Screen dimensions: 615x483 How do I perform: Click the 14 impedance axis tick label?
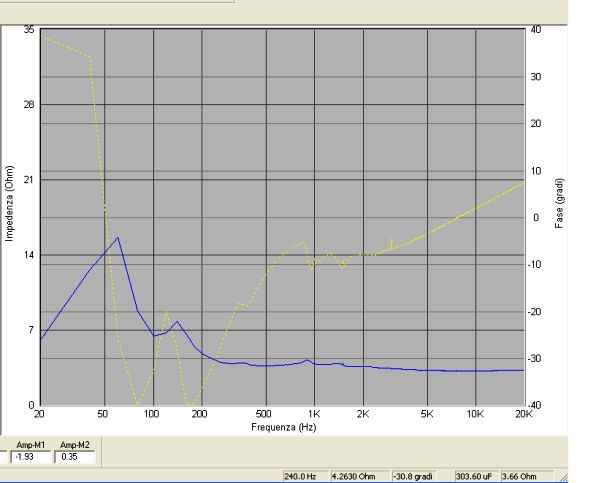(x=29, y=255)
